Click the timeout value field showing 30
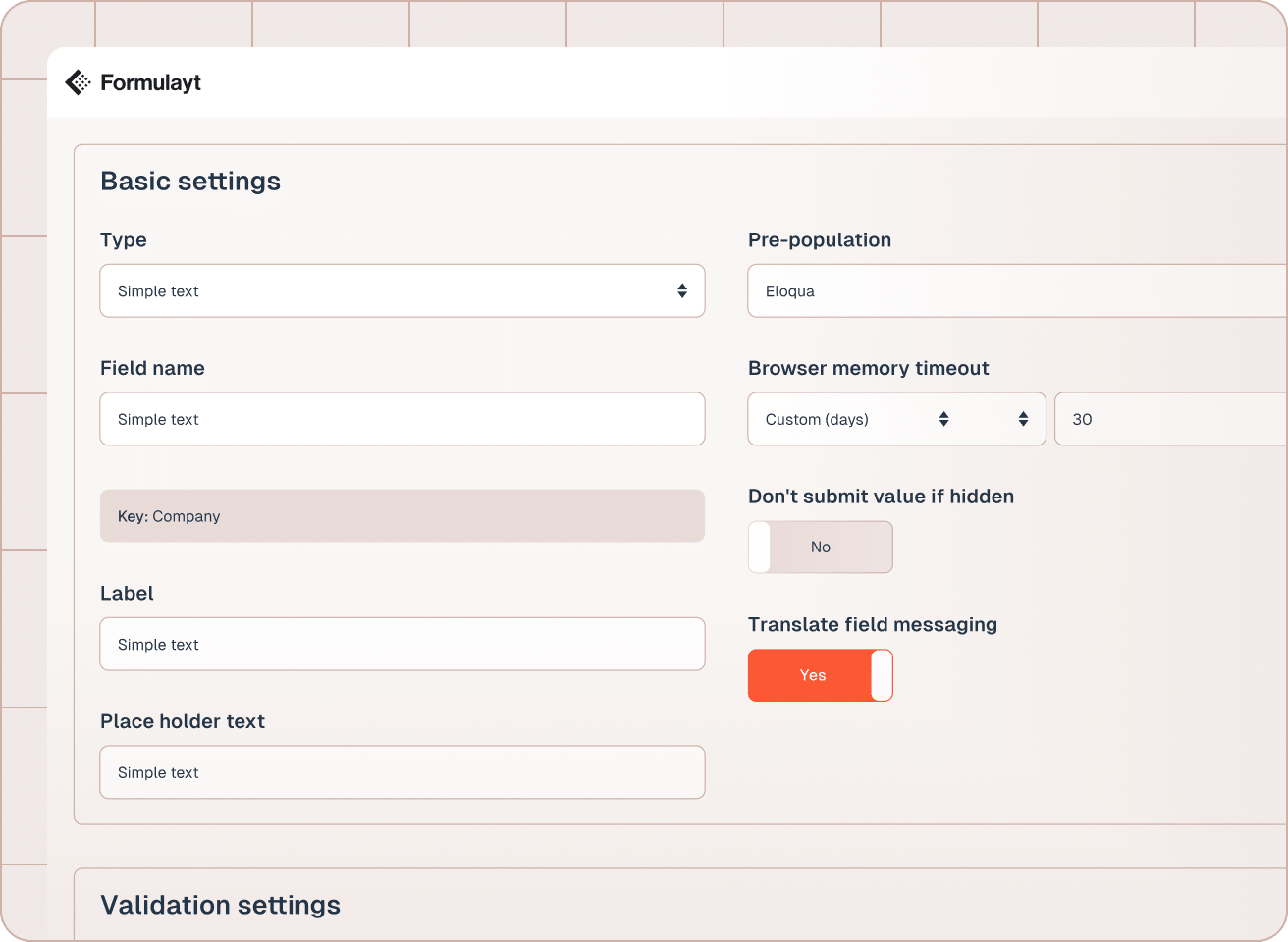Viewport: 1288px width, 942px height. click(1171, 419)
